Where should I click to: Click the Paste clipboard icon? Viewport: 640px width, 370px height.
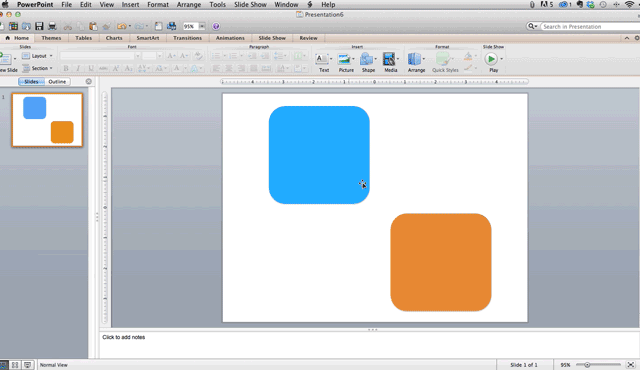(x=93, y=27)
